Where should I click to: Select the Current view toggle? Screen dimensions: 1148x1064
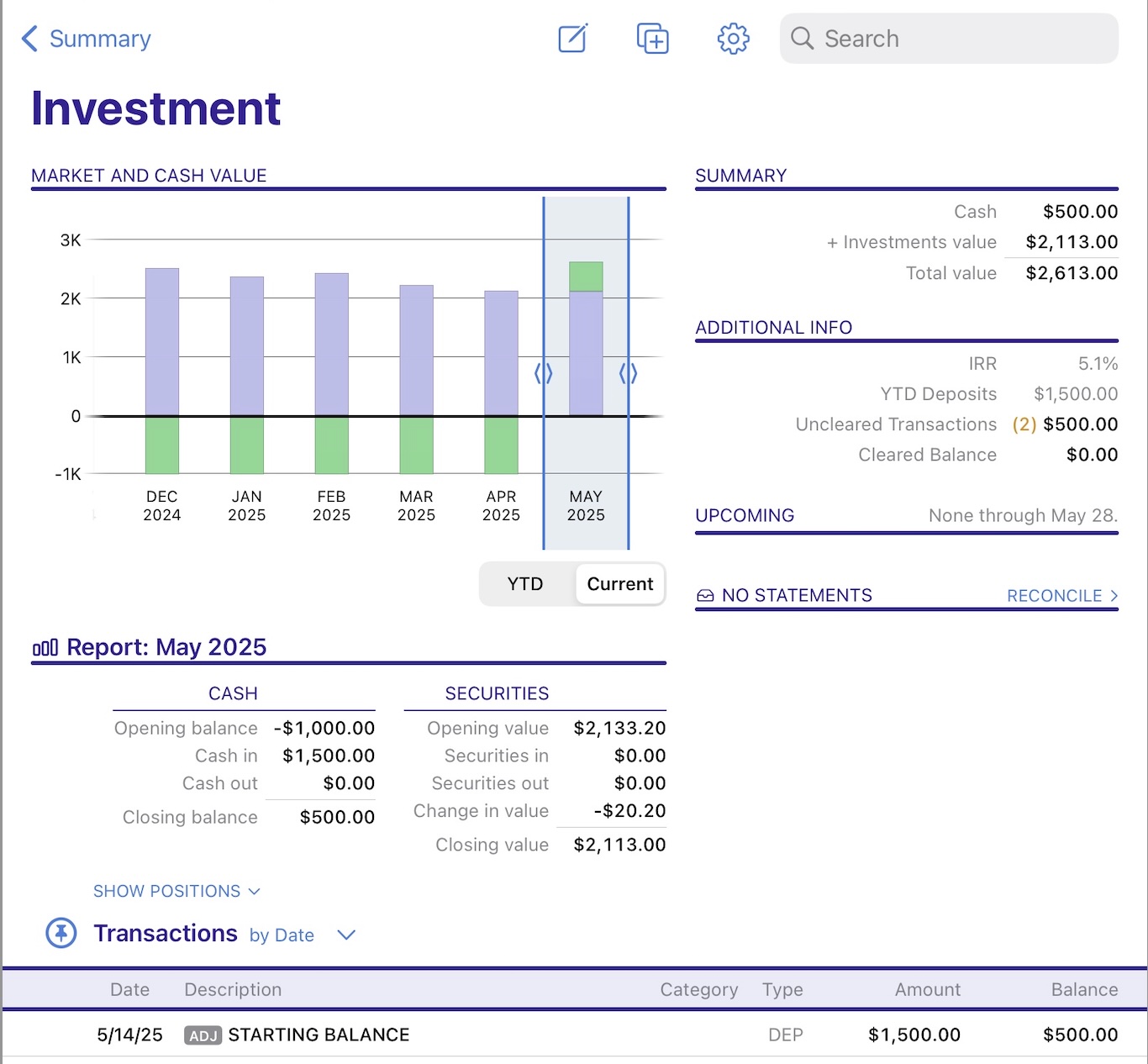(x=619, y=584)
